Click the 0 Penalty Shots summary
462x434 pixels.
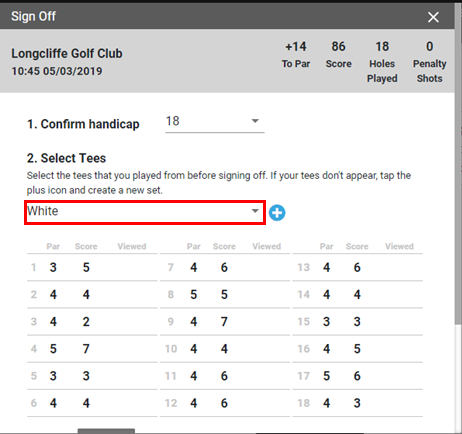click(x=429, y=62)
